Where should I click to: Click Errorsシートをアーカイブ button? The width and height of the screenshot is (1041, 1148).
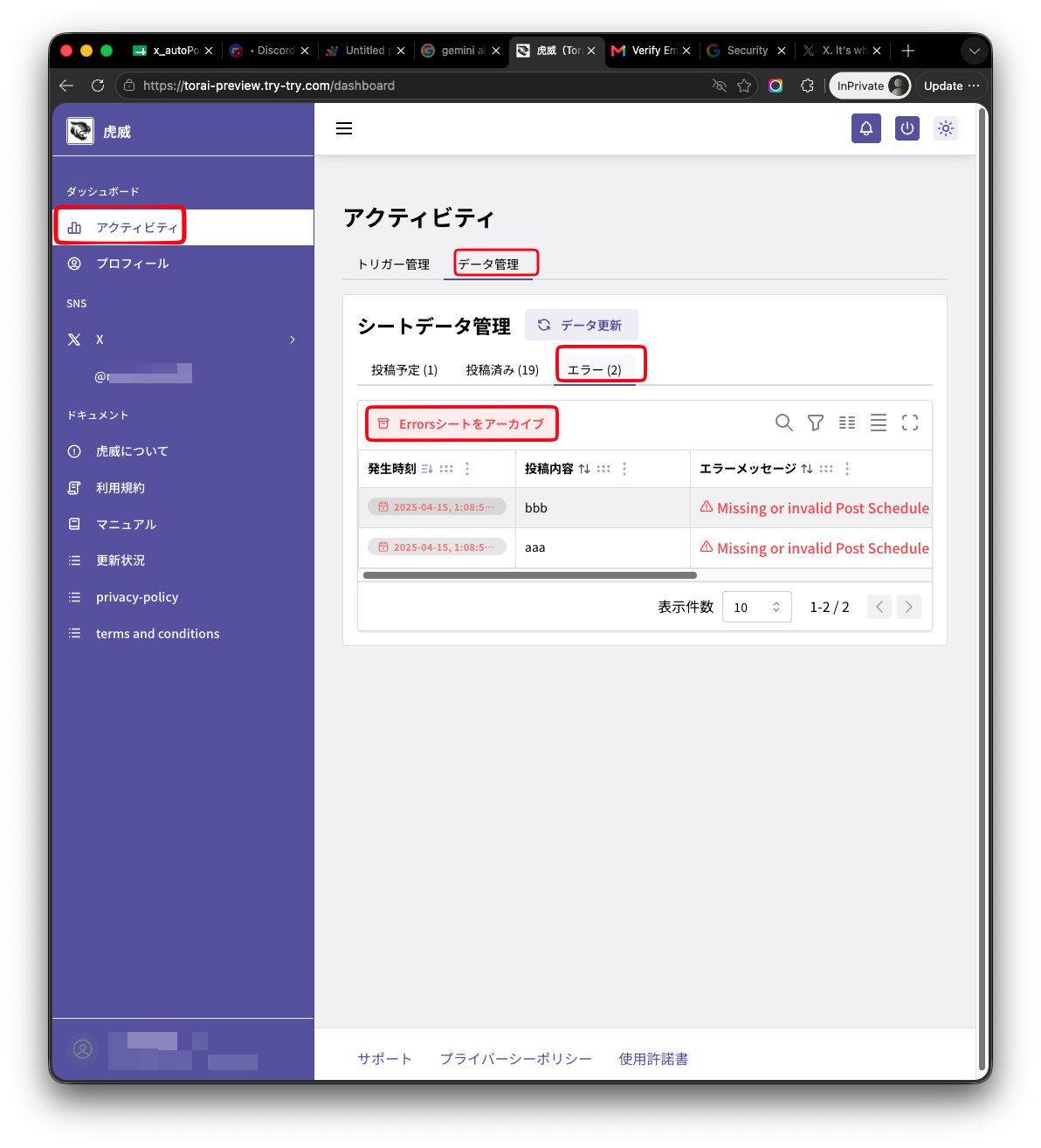461,424
